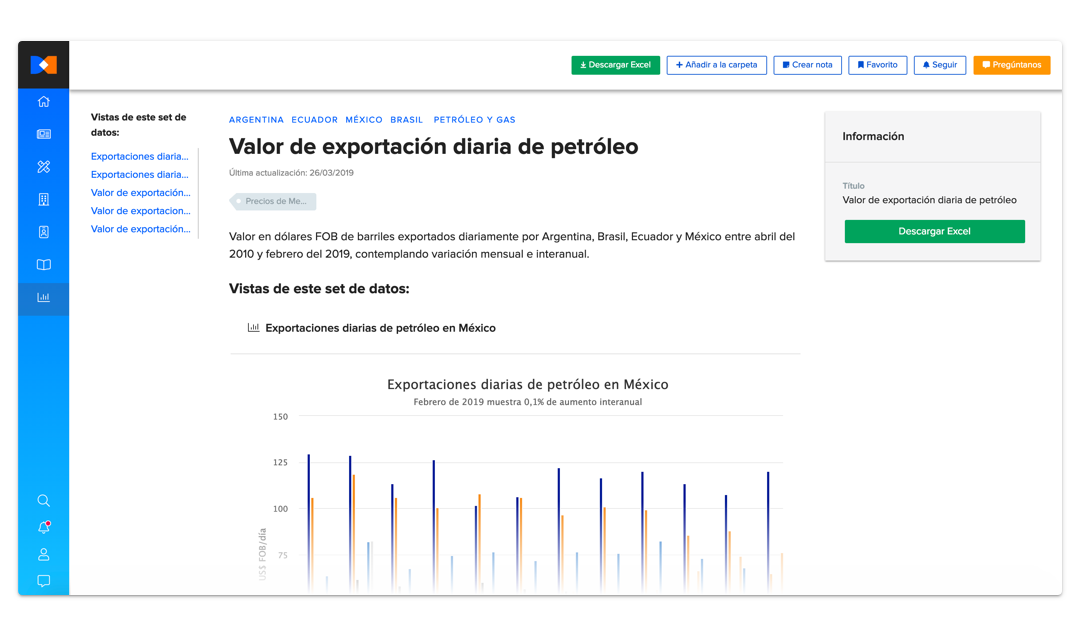Viewport: 1080px width, 636px height.
Task: Click the Precios de Me... tag chip
Action: pyautogui.click(x=273, y=201)
